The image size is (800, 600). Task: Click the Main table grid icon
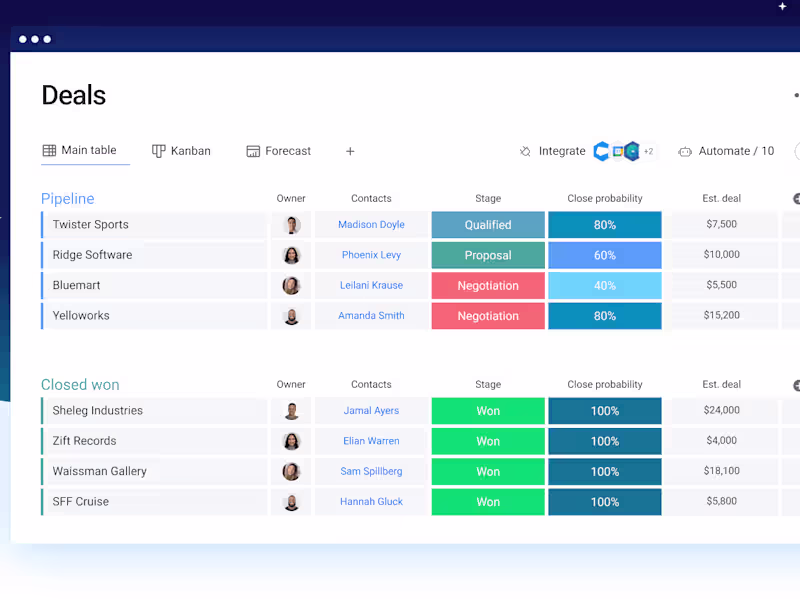(x=49, y=151)
